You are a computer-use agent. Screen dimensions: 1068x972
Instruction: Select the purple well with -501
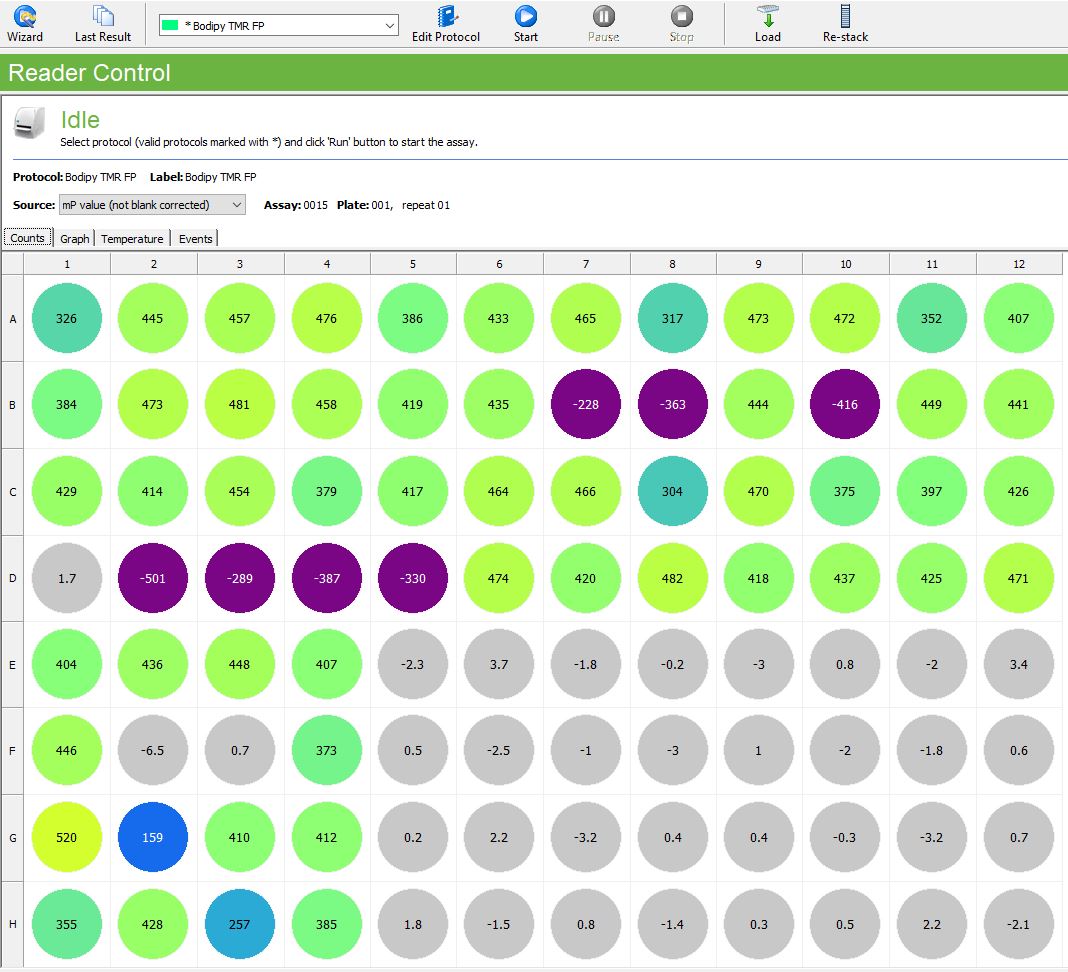tap(153, 578)
